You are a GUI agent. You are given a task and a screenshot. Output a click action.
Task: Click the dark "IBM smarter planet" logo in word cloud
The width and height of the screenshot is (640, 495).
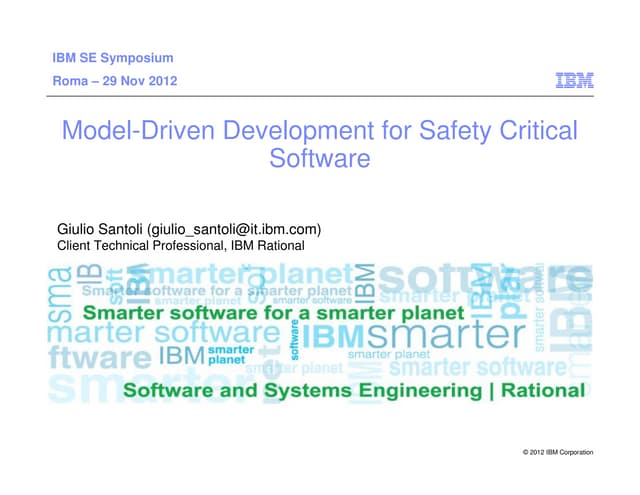click(x=205, y=355)
